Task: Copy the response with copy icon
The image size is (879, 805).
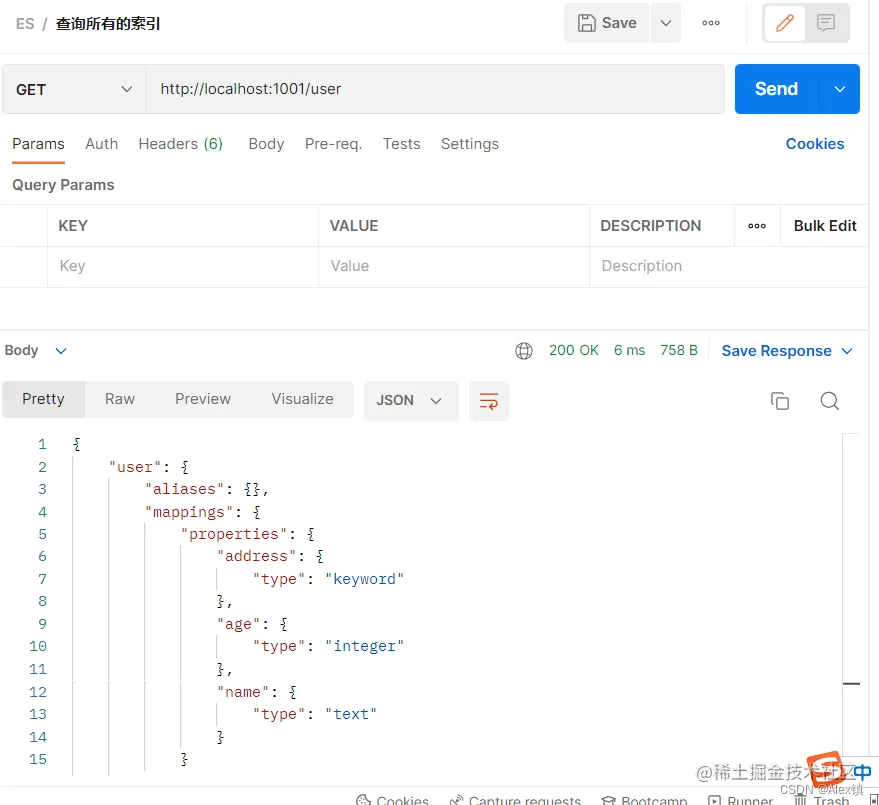Action: pos(780,401)
